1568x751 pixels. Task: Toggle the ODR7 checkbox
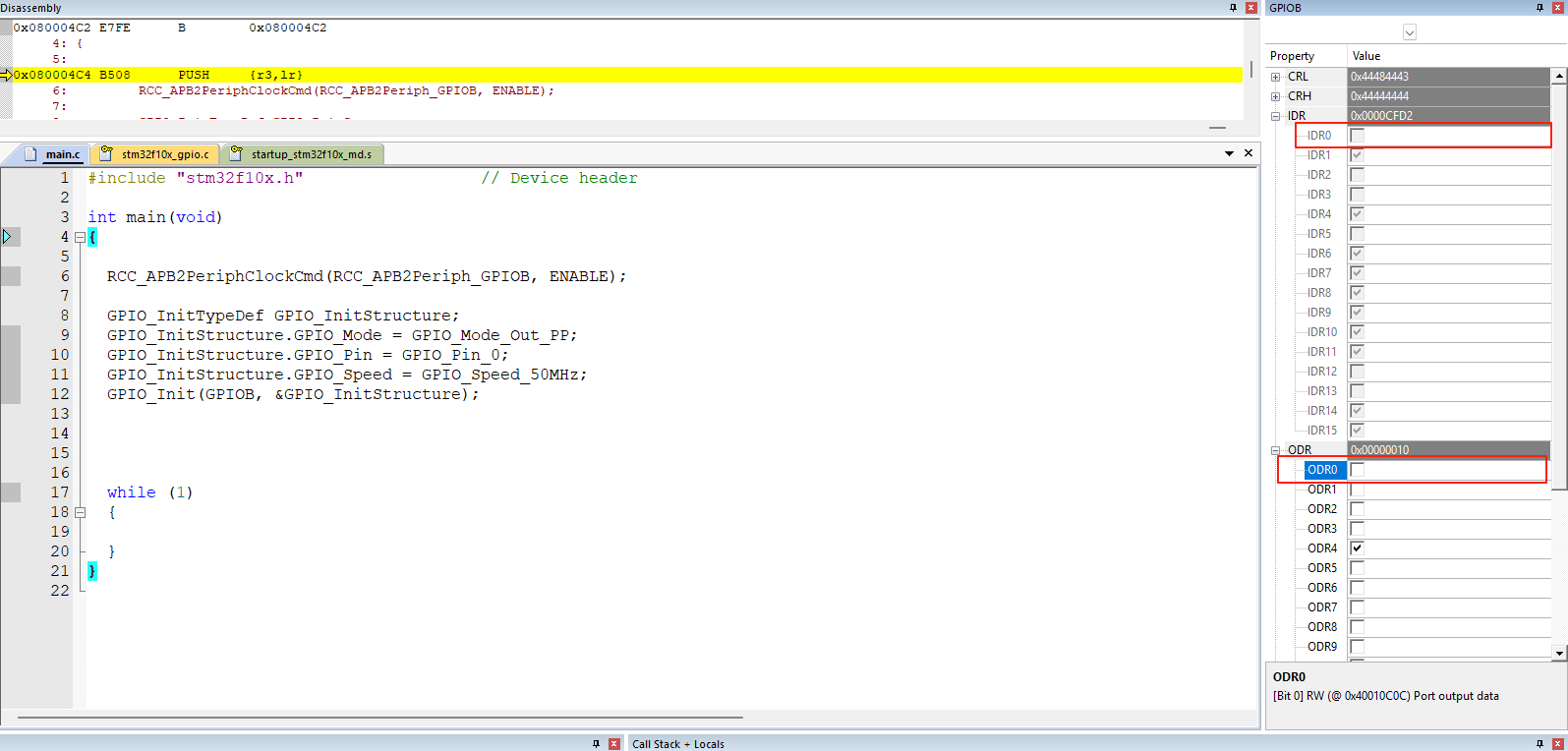tap(1357, 607)
